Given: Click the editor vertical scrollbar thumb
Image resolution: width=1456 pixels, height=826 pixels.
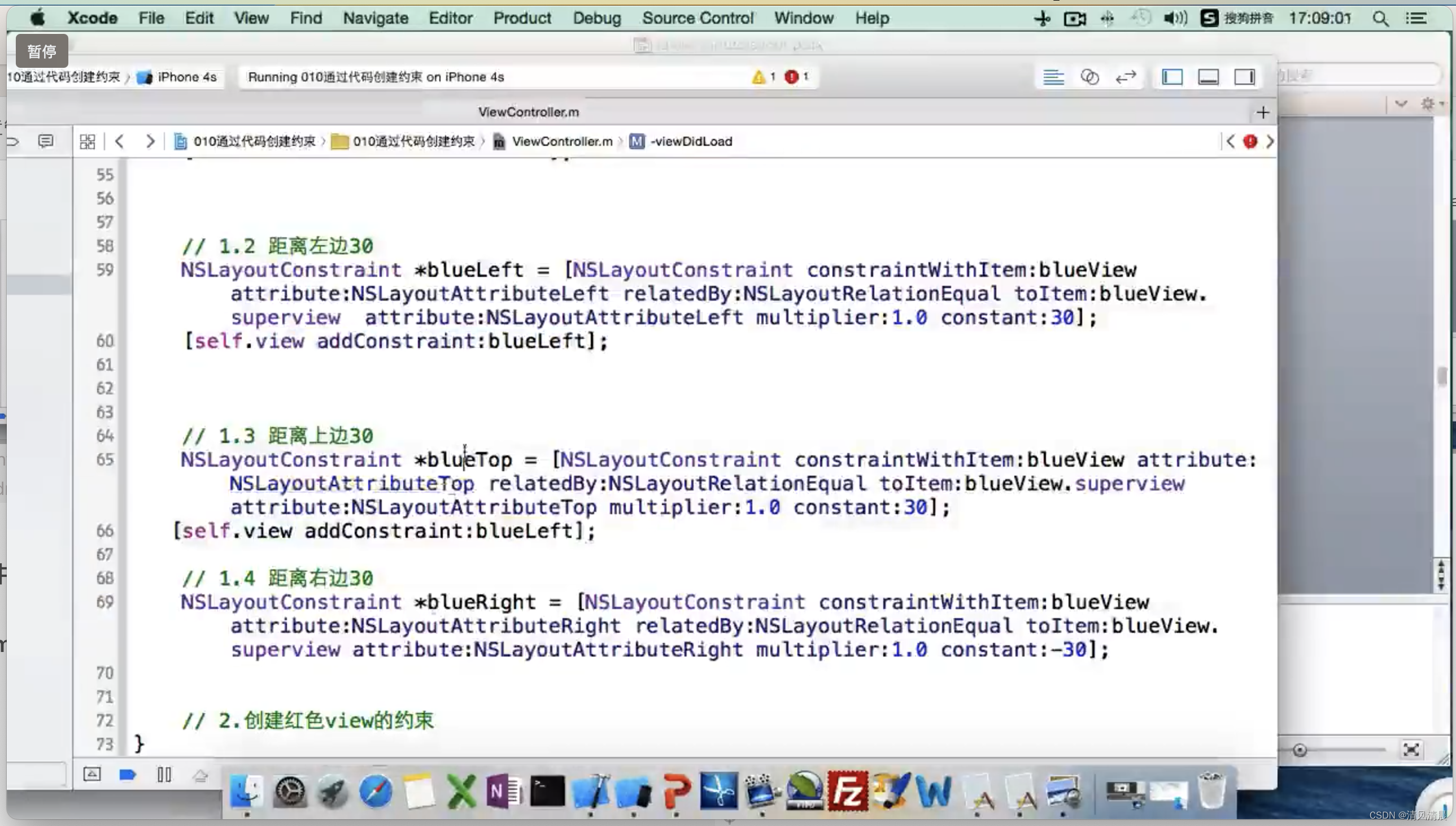Looking at the screenshot, I should click(x=1442, y=377).
